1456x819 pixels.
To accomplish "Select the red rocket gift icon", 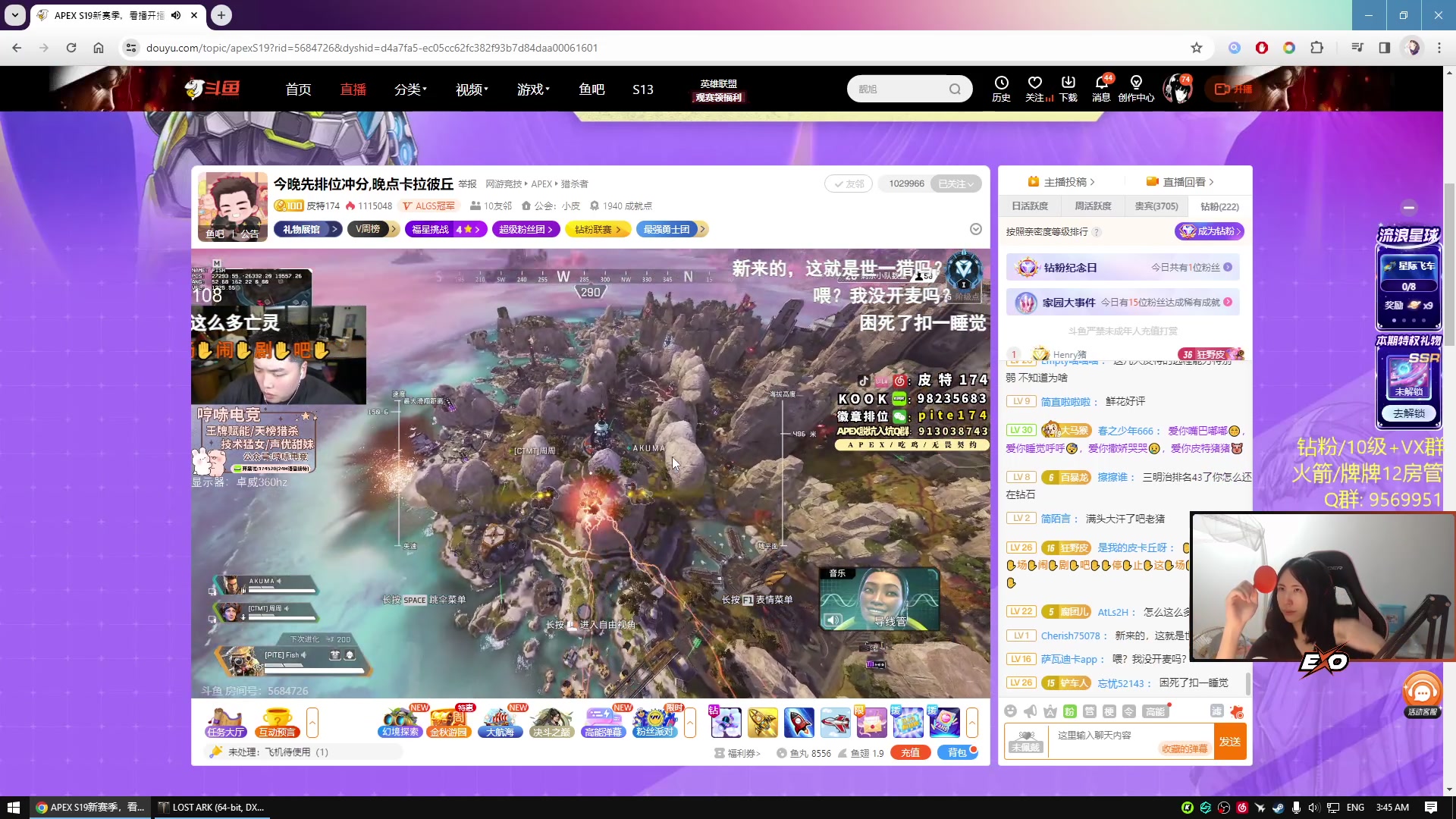I will pos(800,722).
